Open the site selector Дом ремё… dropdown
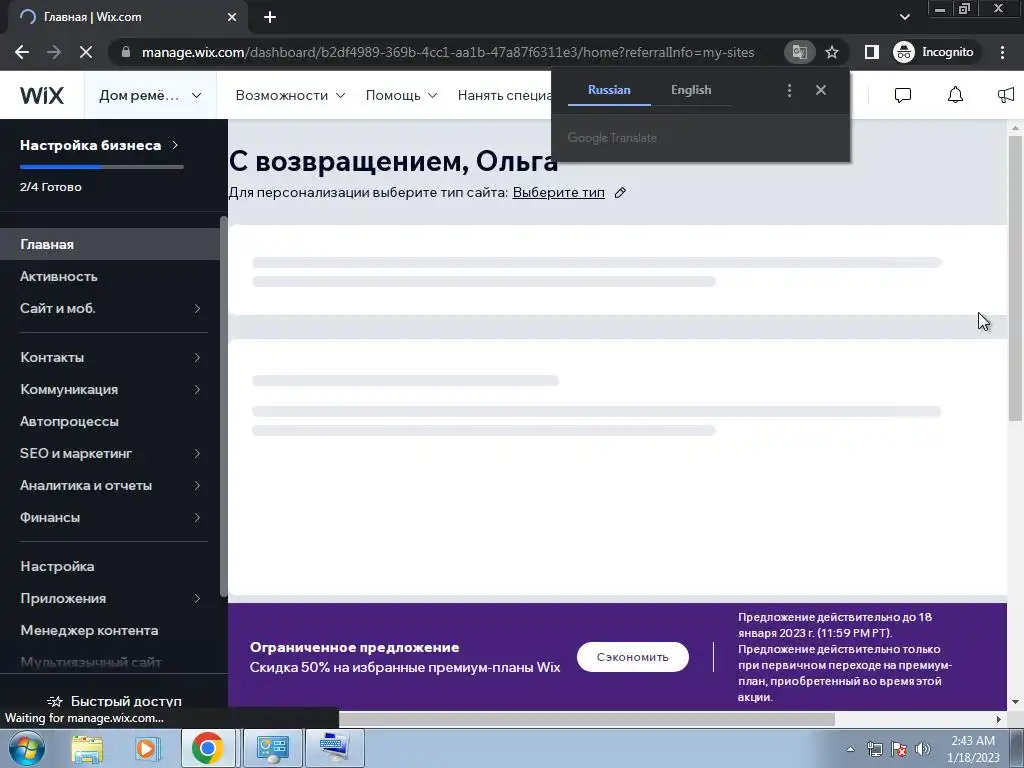Image resolution: width=1024 pixels, height=768 pixels. [x=150, y=95]
